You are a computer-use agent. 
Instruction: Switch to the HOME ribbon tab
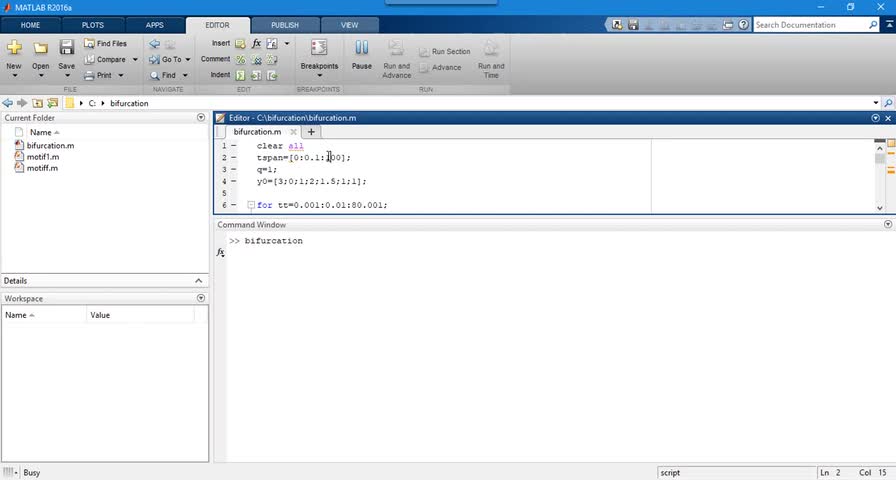click(30, 25)
